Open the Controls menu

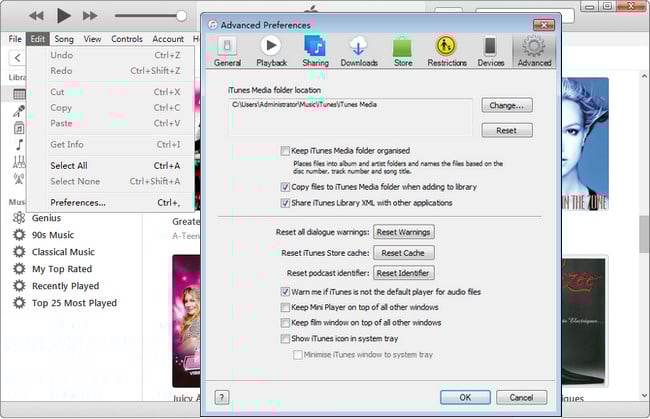pos(127,39)
